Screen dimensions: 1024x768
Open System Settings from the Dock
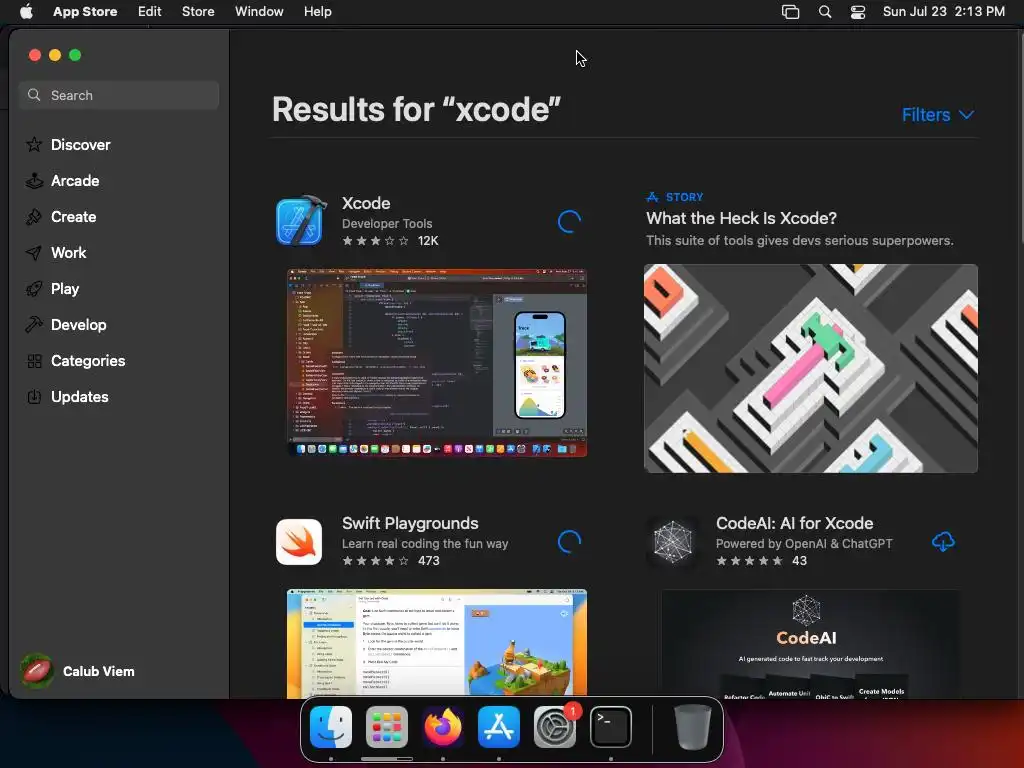coord(555,727)
